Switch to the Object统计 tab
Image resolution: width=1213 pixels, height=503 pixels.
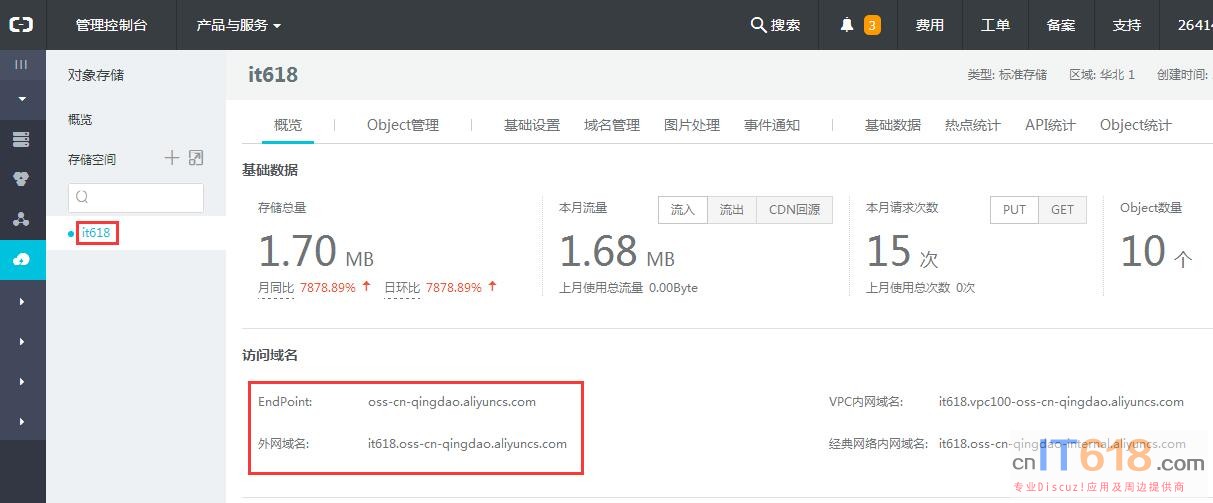[1136, 125]
